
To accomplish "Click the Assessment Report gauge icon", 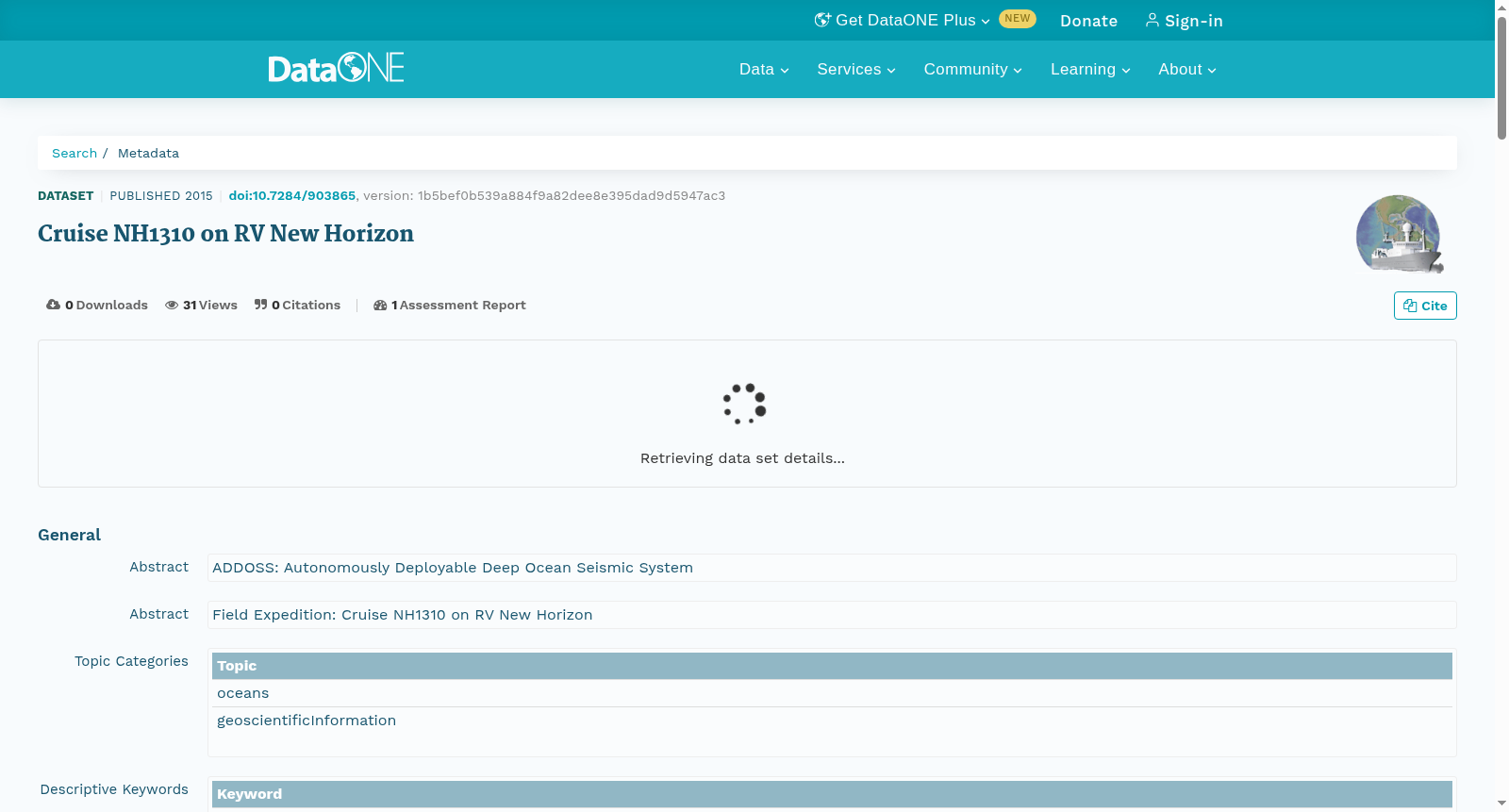I will click(x=380, y=305).
